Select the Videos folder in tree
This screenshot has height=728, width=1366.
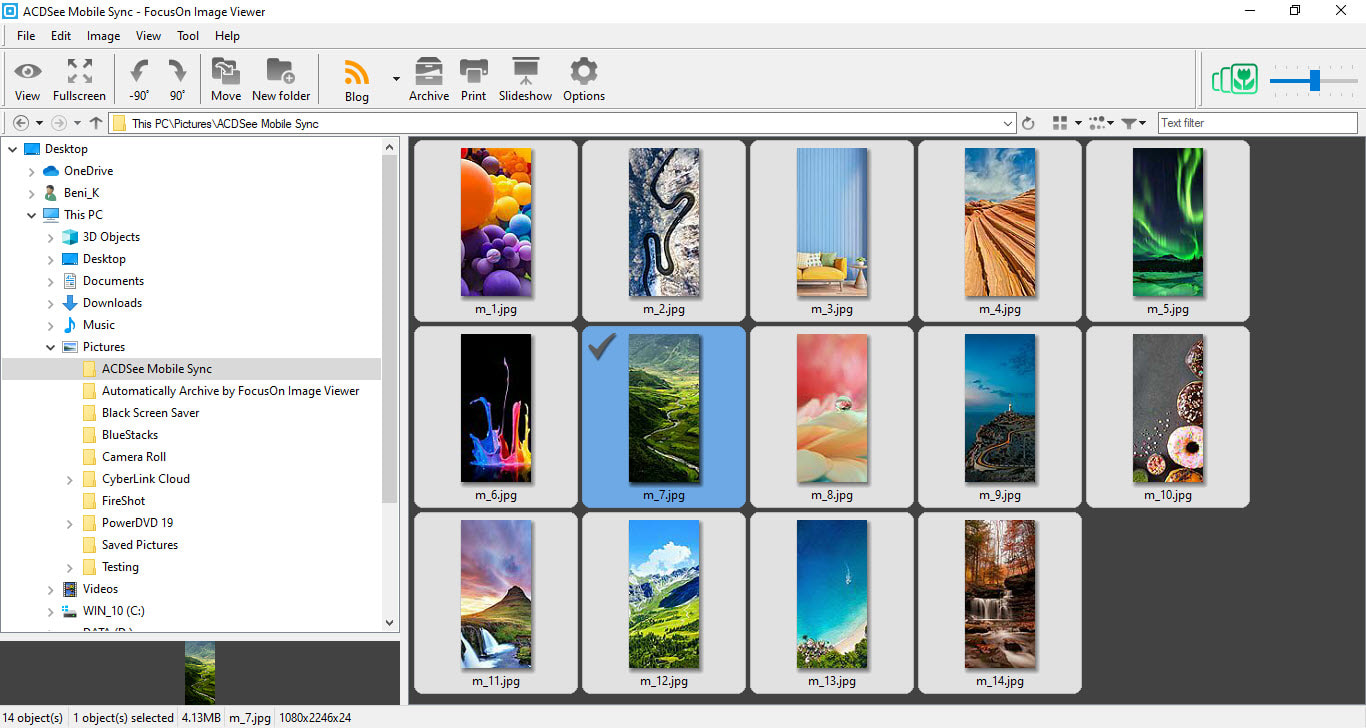tap(100, 589)
